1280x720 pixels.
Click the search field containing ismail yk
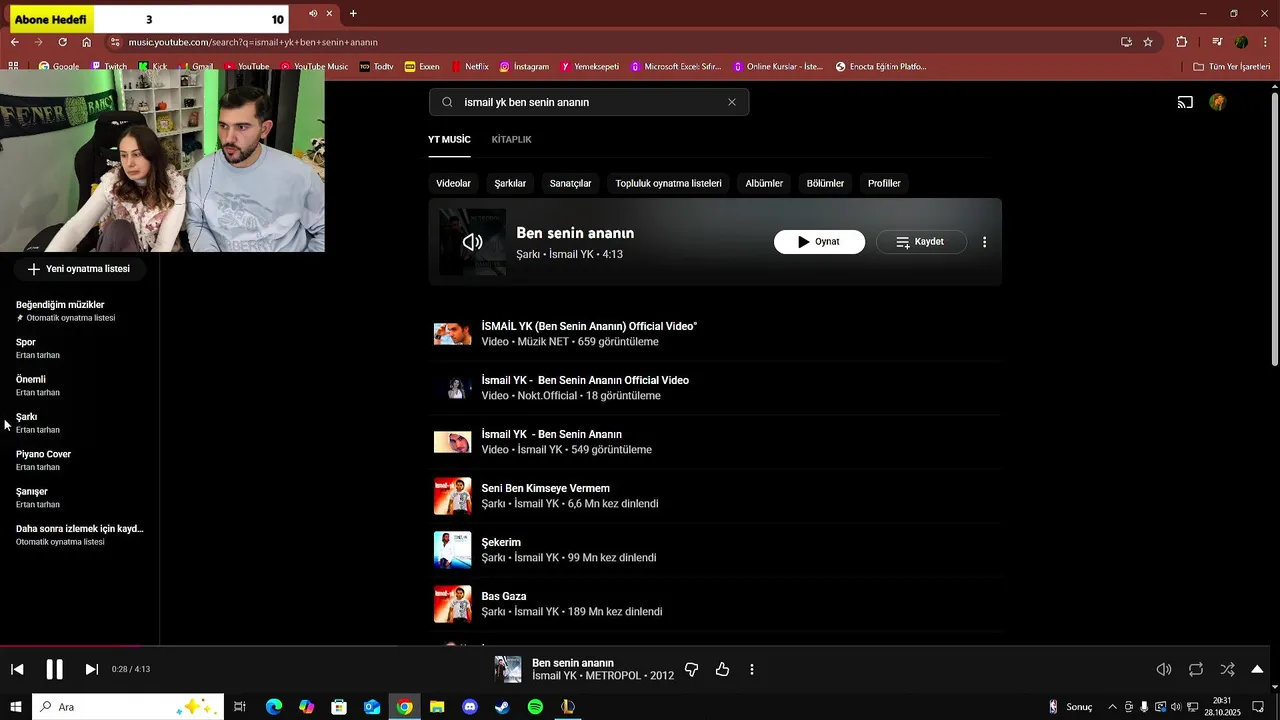[x=589, y=102]
